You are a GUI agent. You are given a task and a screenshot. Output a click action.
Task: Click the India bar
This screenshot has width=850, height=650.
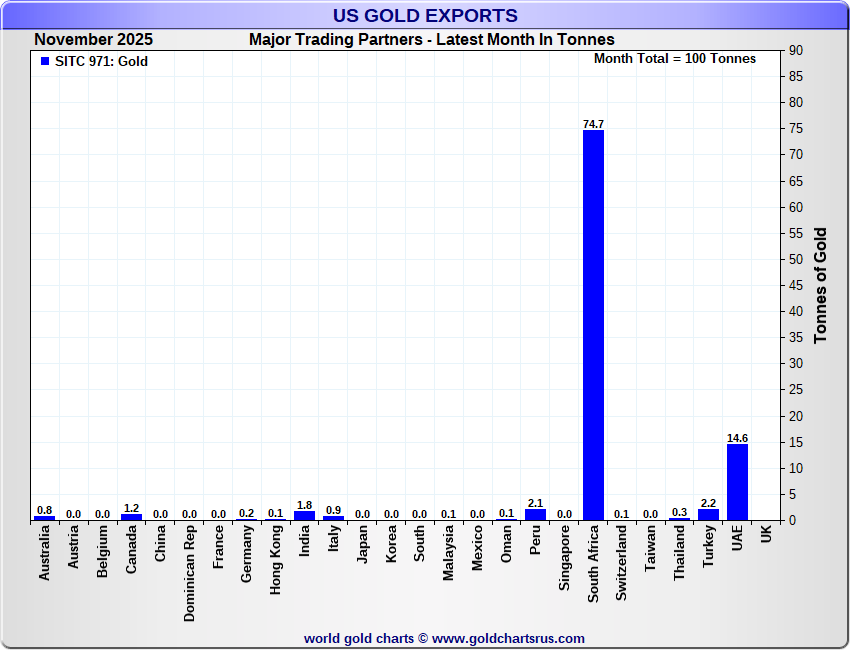[305, 516]
